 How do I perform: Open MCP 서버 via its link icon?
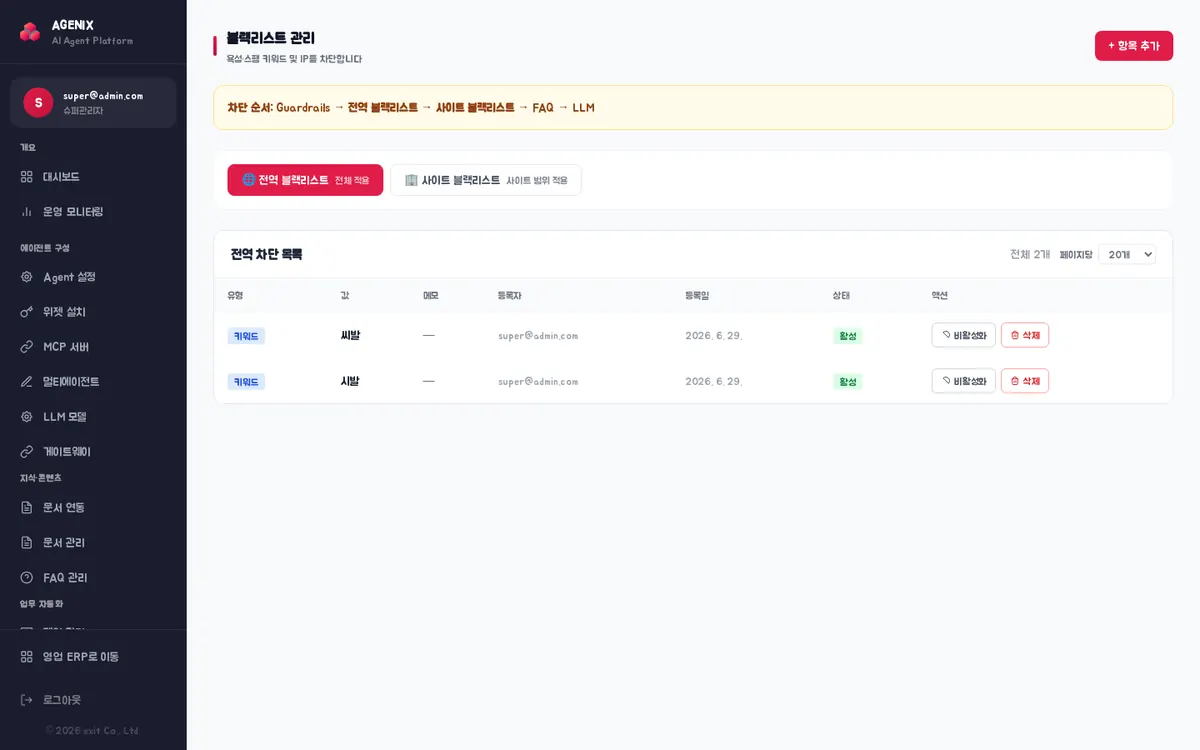tap(27, 347)
